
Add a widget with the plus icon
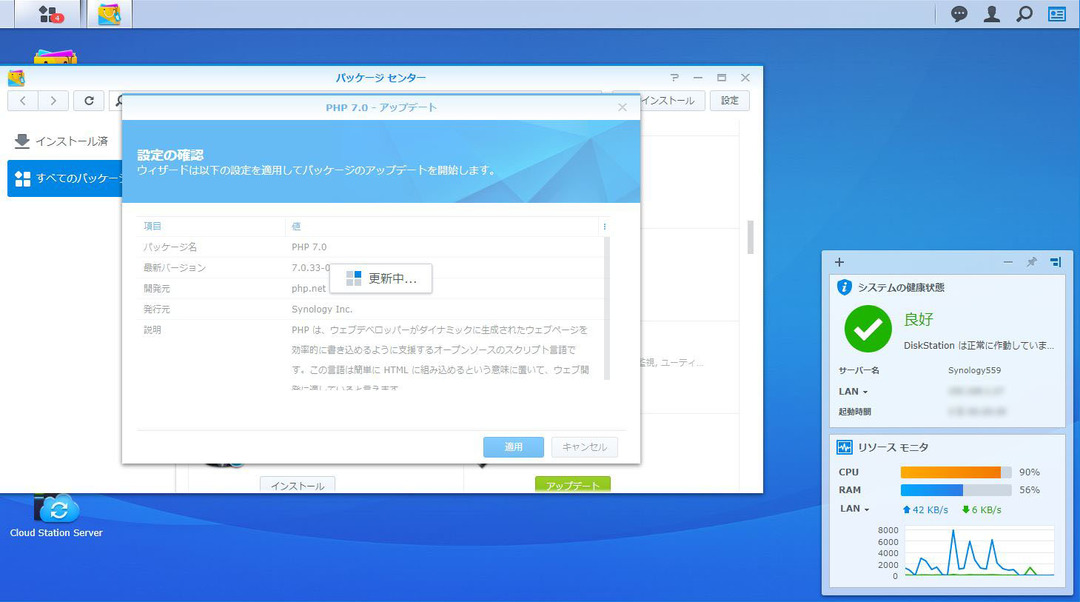[839, 262]
